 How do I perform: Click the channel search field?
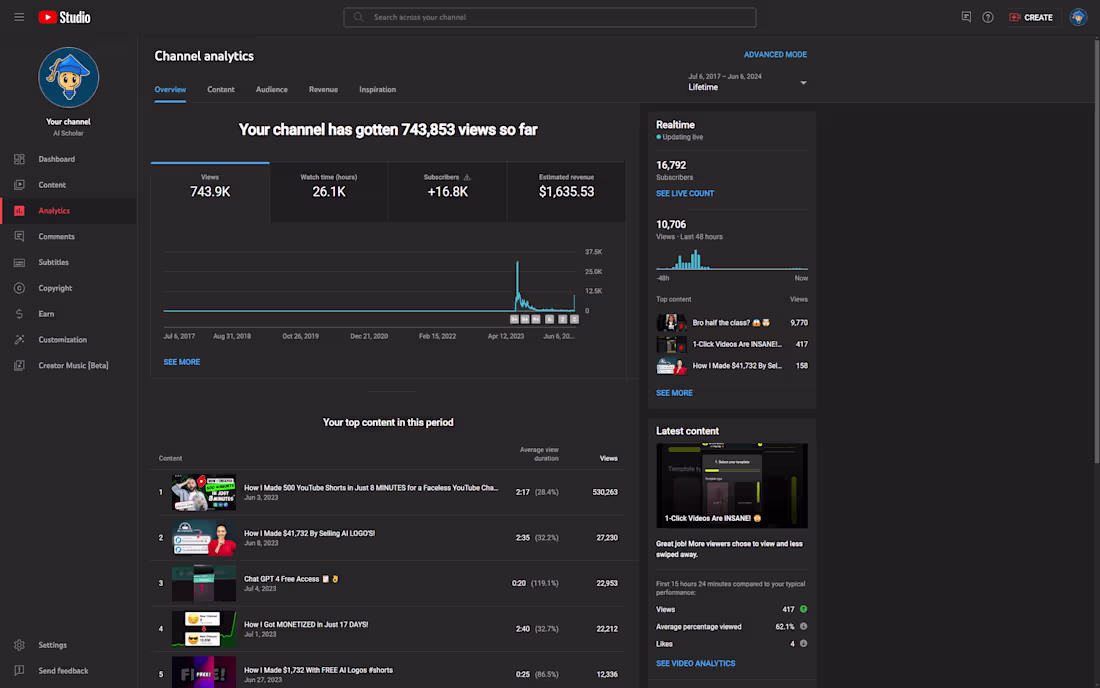click(x=549, y=17)
